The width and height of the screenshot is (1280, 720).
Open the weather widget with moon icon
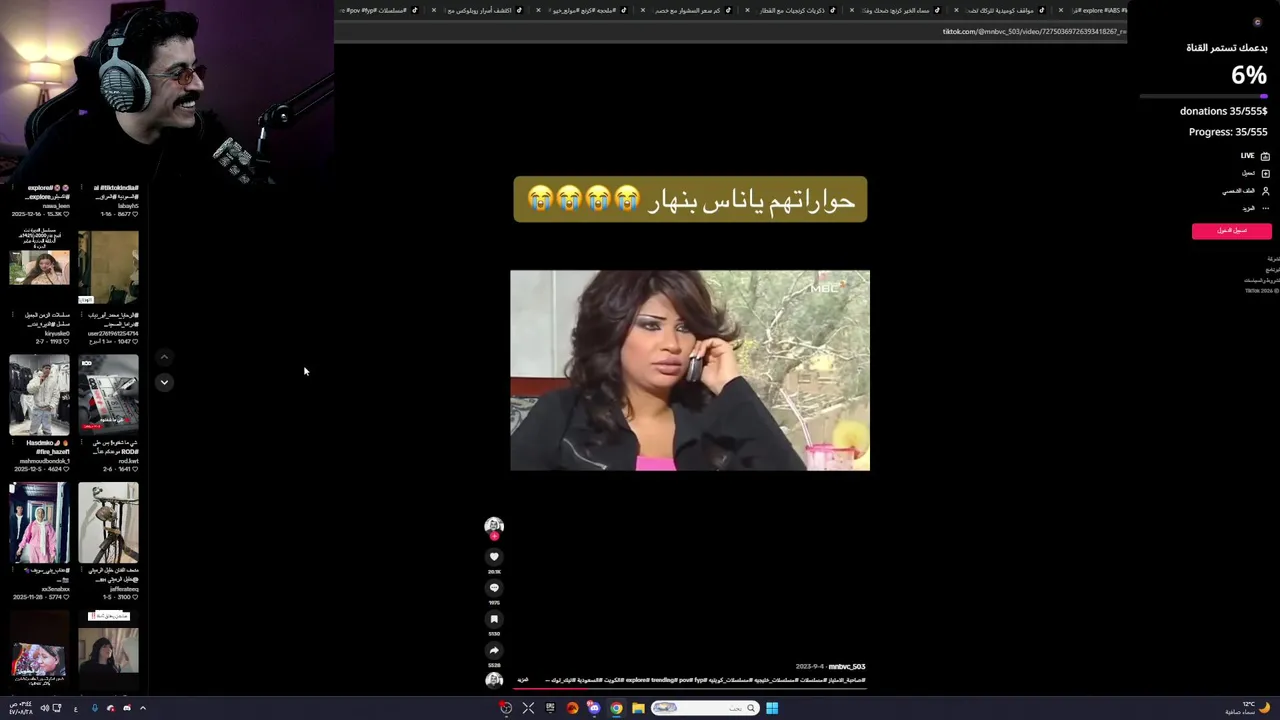(x=1248, y=708)
